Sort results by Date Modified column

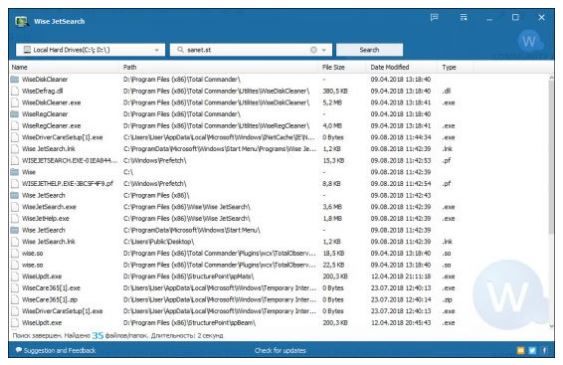point(390,67)
